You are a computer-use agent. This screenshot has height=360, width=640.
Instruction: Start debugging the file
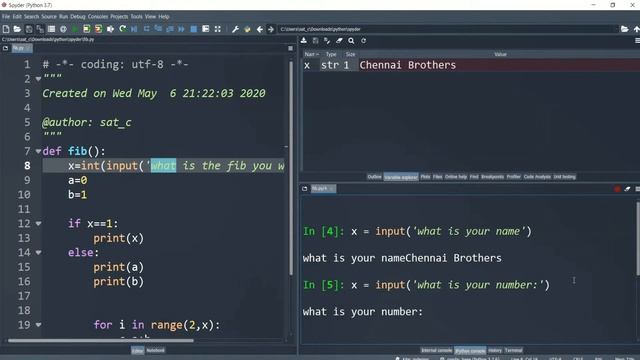coord(134,29)
